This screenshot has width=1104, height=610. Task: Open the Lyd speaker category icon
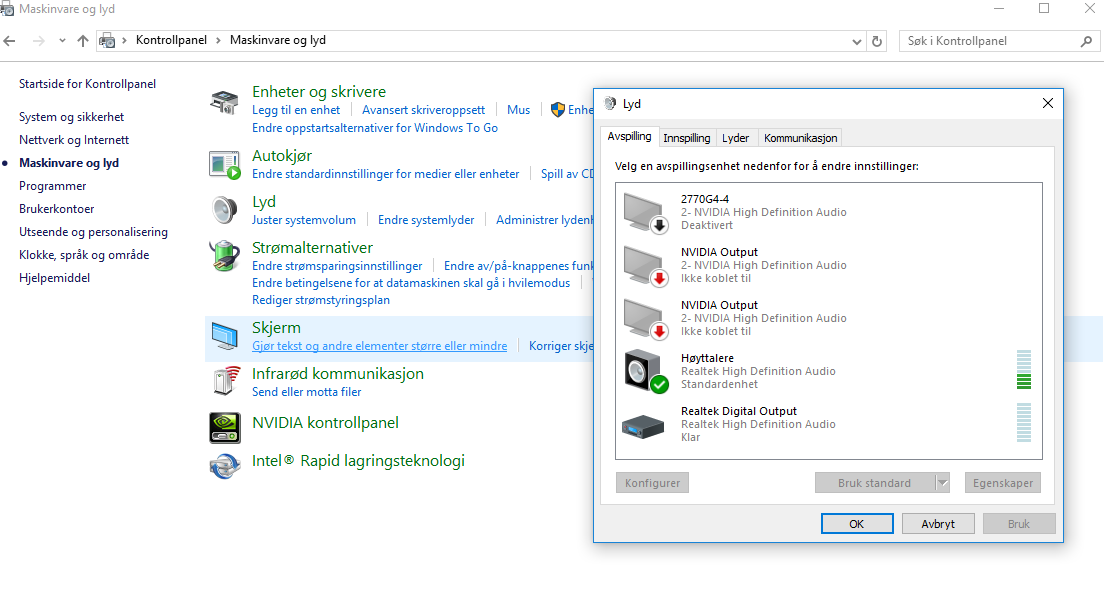point(225,210)
